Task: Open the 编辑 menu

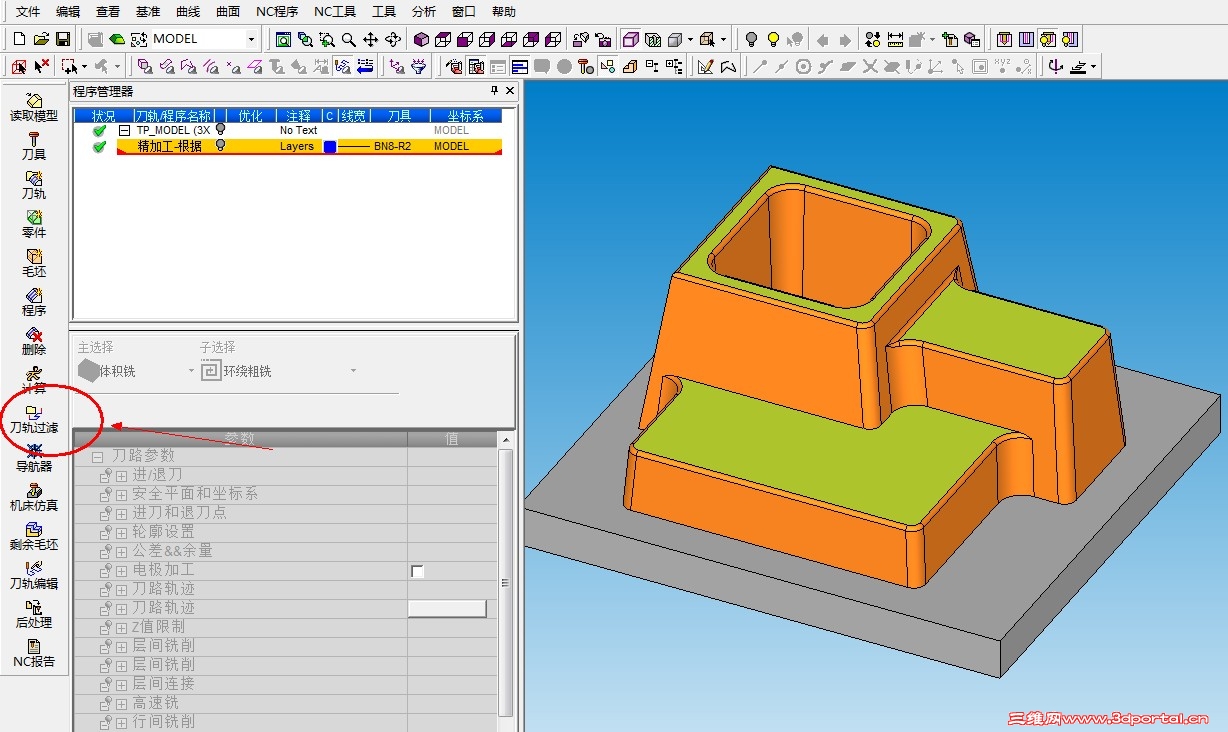Action: click(x=68, y=12)
